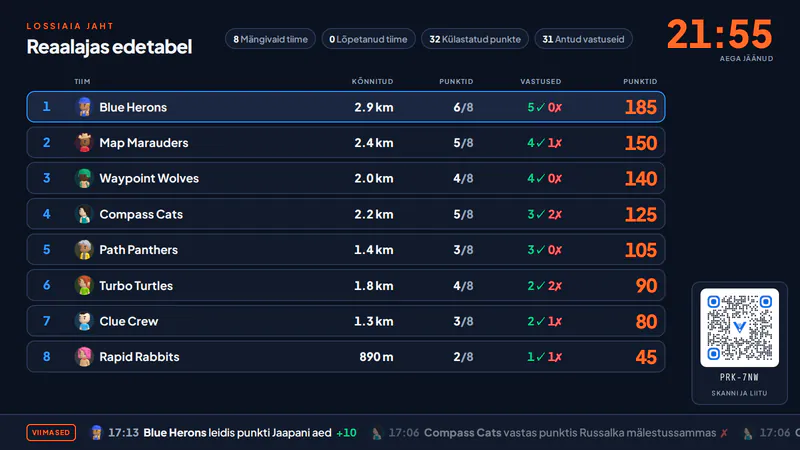800x450 pixels.
Task: Click the KÕNNITUD column header
Action: pos(372,82)
